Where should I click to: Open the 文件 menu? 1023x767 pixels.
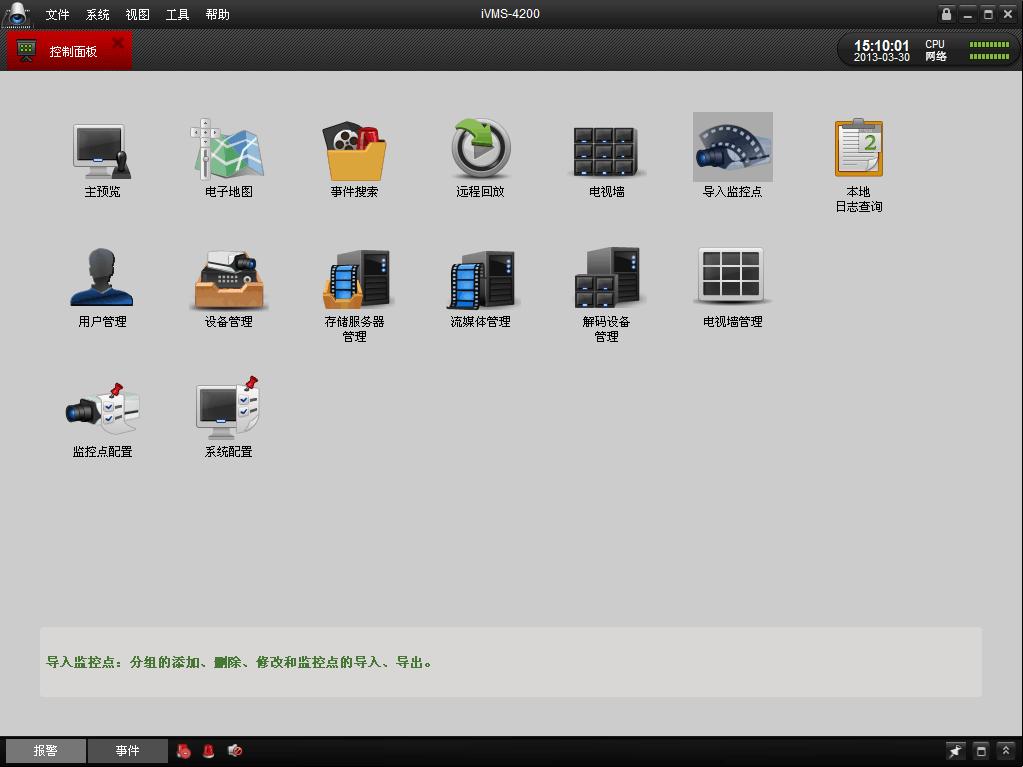[58, 15]
